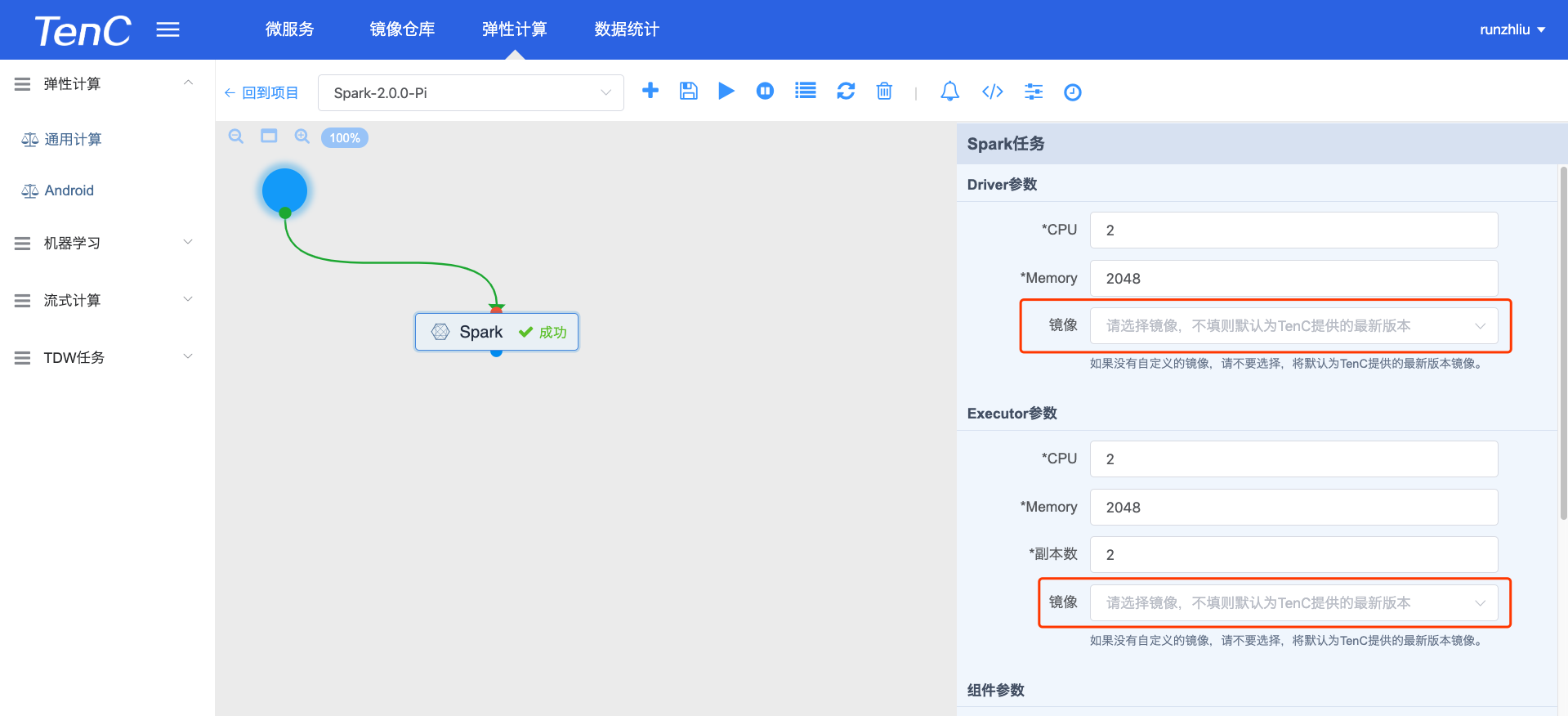Run the workflow with the play icon
Screen dimensions: 1568x716
726,91
